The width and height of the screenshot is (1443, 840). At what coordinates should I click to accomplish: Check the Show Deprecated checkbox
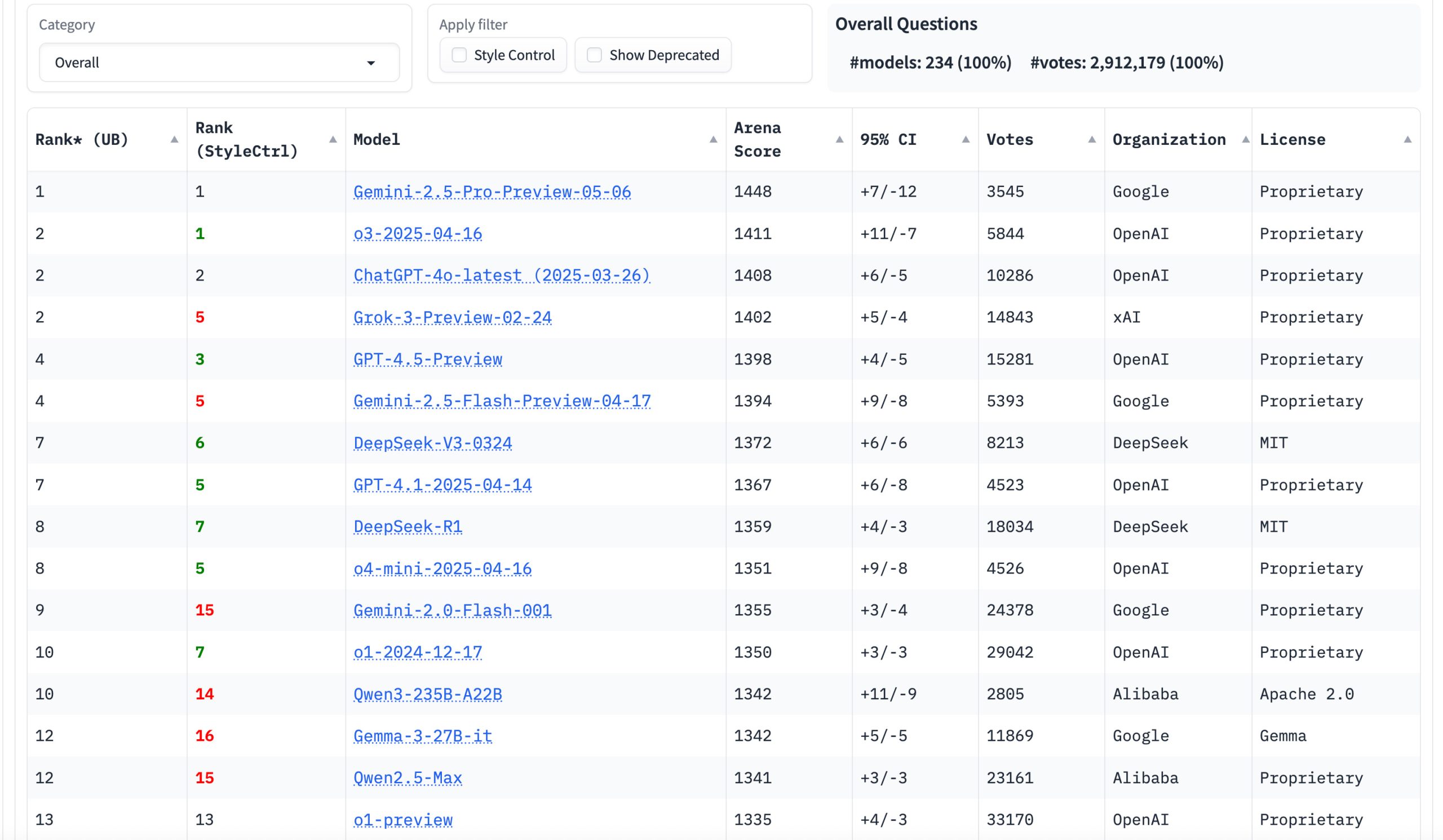point(594,55)
